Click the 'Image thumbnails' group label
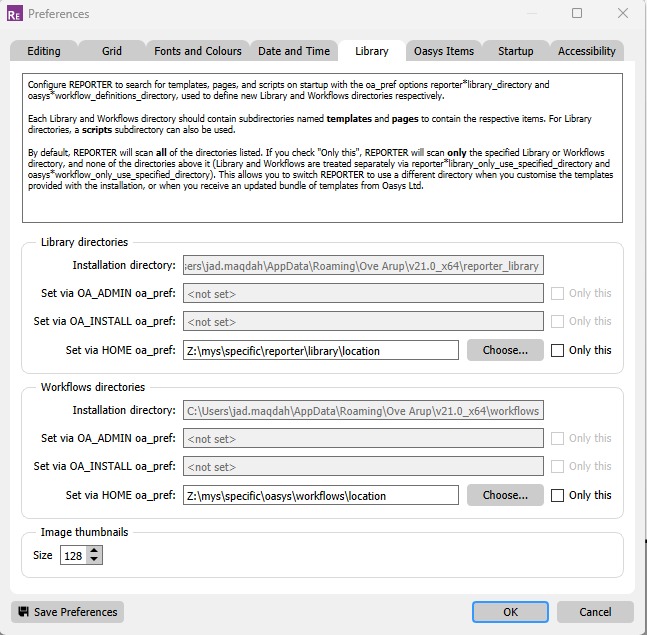Image resolution: width=647 pixels, height=635 pixels. tap(84, 532)
